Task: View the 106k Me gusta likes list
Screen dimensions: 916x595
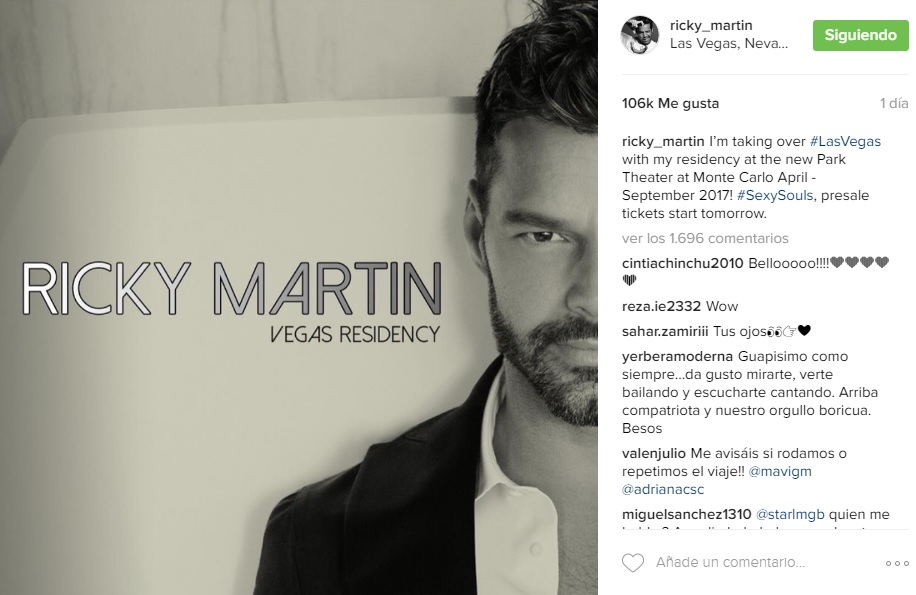Action: (x=671, y=103)
